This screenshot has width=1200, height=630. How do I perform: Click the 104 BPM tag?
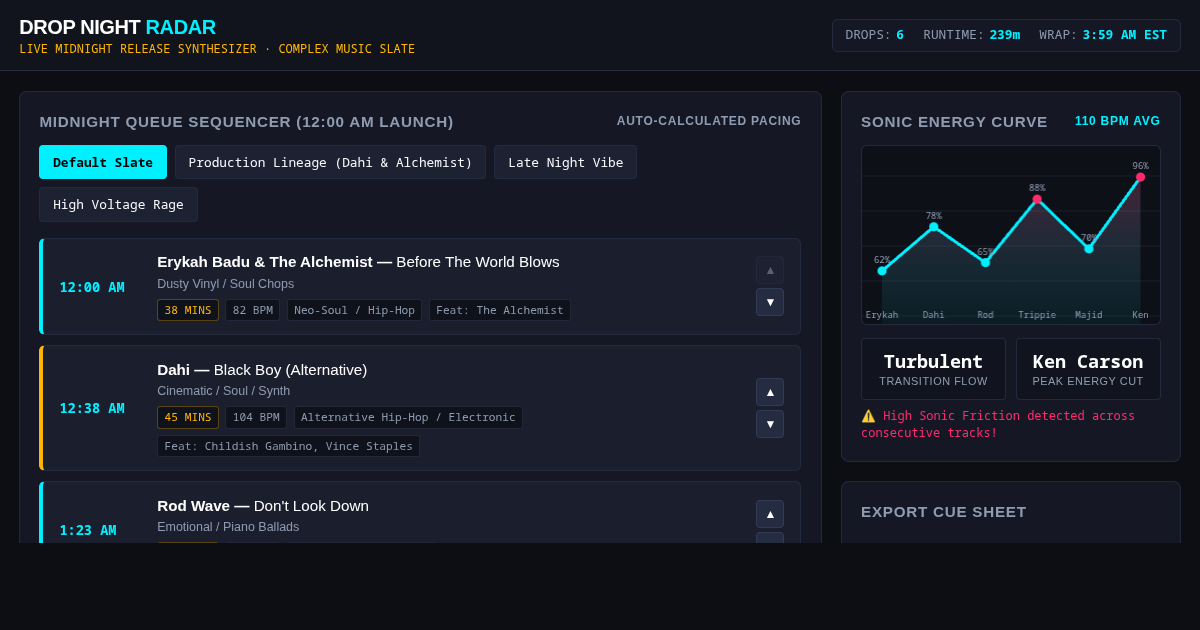(256, 417)
